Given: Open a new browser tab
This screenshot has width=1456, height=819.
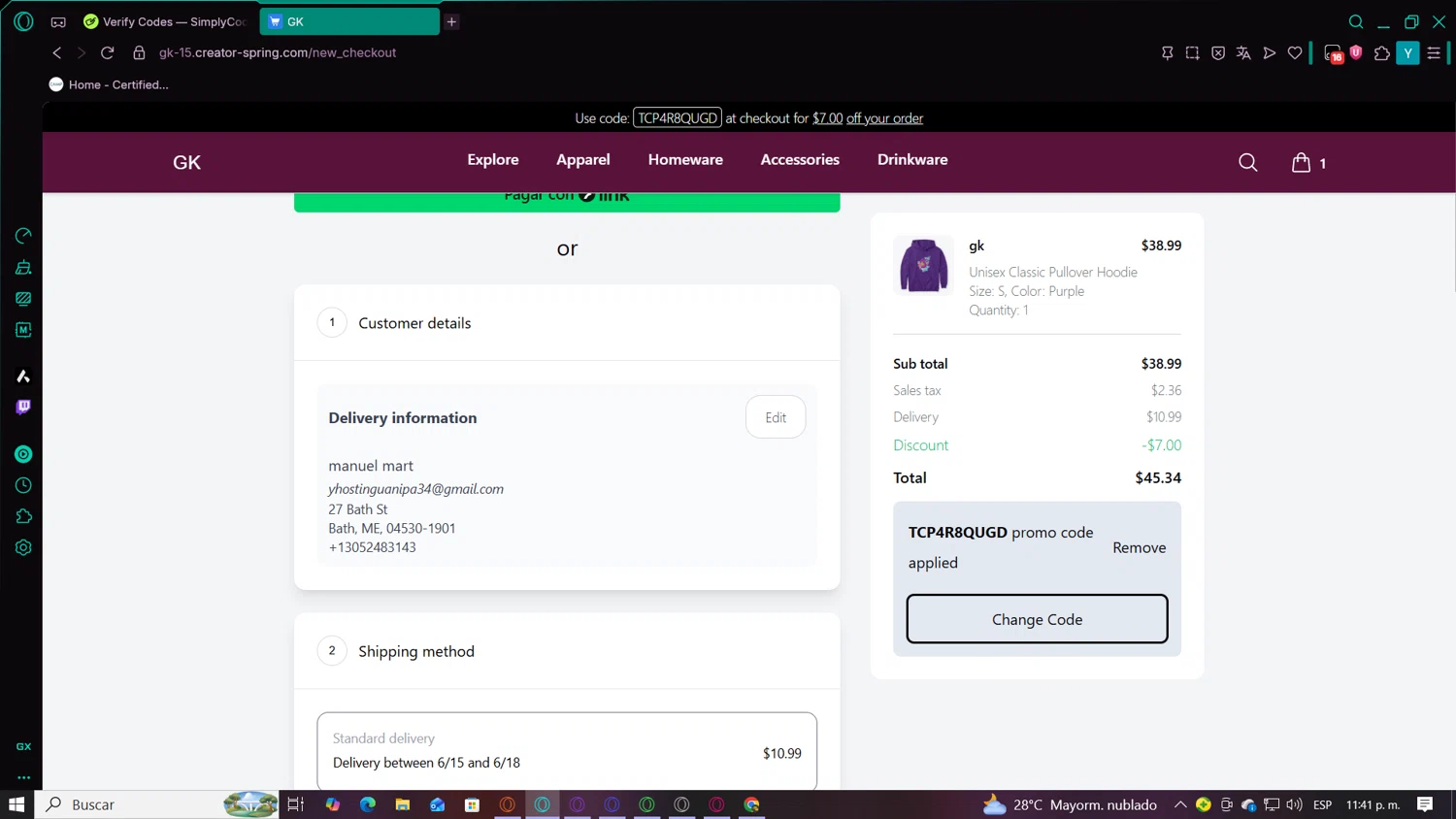Looking at the screenshot, I should 451,21.
